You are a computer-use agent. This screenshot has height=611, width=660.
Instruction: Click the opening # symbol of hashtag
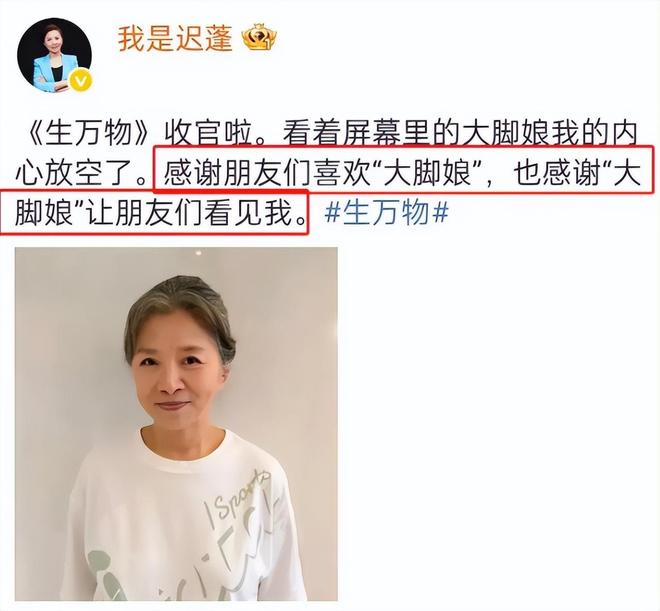333,213
